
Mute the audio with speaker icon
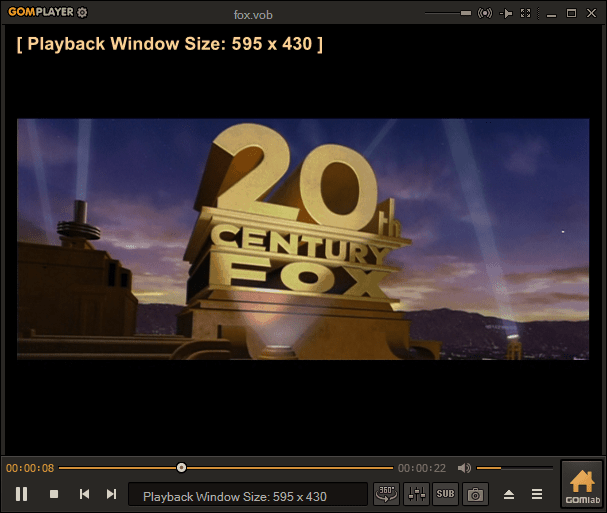(464, 468)
